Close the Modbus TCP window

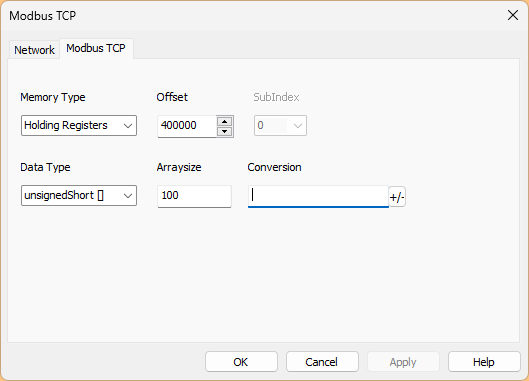(x=513, y=15)
